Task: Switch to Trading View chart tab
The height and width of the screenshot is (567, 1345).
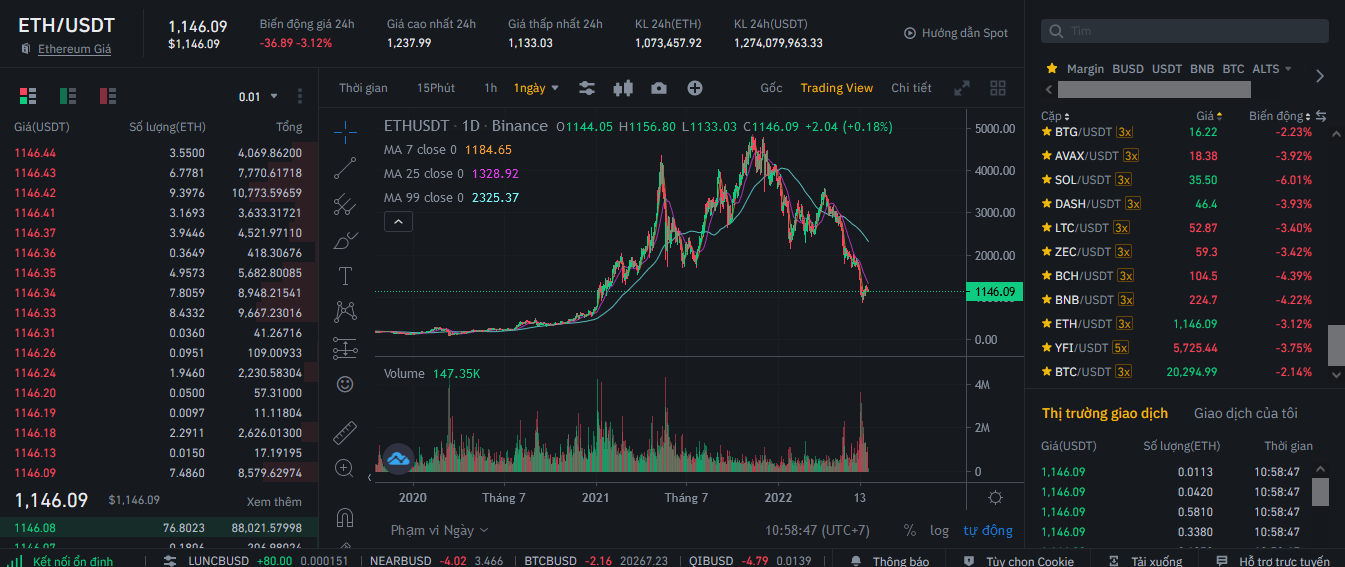Action: (837, 88)
